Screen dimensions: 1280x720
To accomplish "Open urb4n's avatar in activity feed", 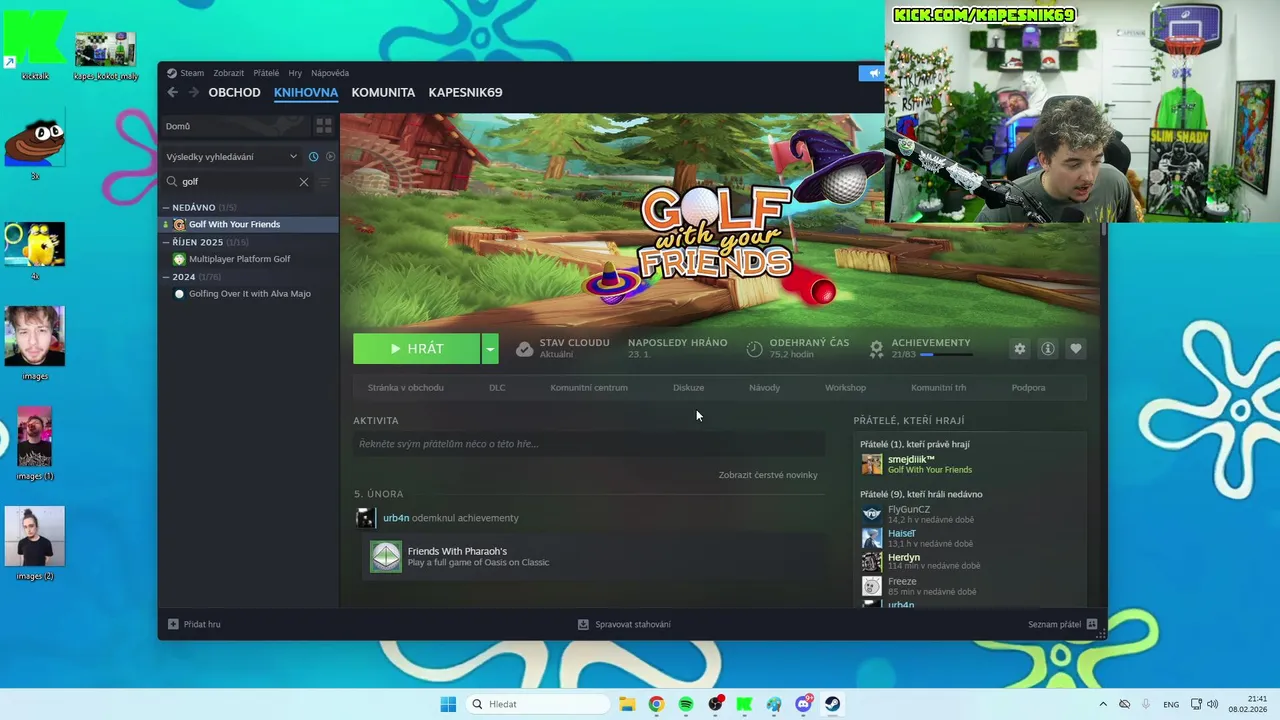I will click(x=366, y=518).
